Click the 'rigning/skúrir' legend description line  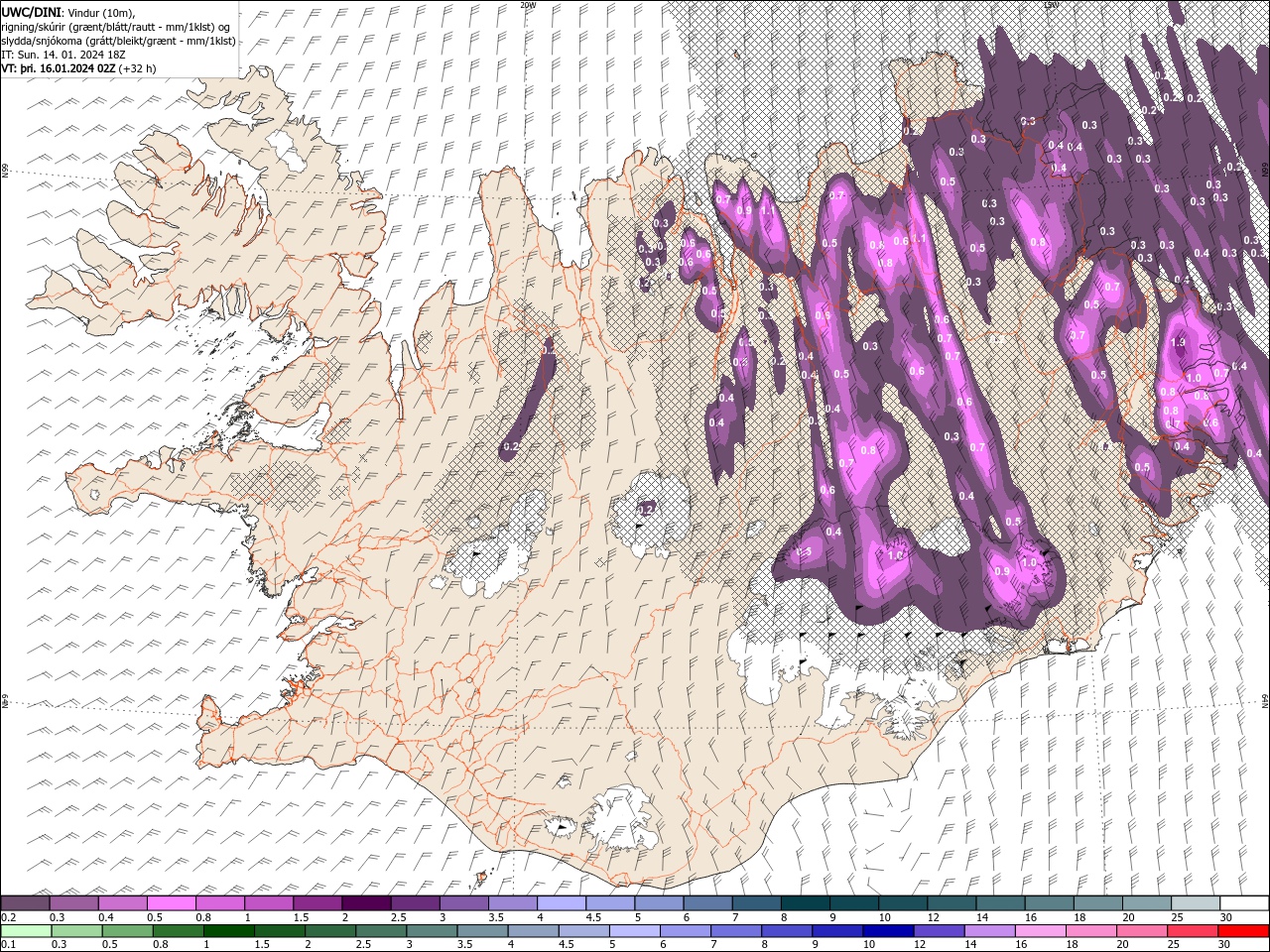click(x=117, y=27)
